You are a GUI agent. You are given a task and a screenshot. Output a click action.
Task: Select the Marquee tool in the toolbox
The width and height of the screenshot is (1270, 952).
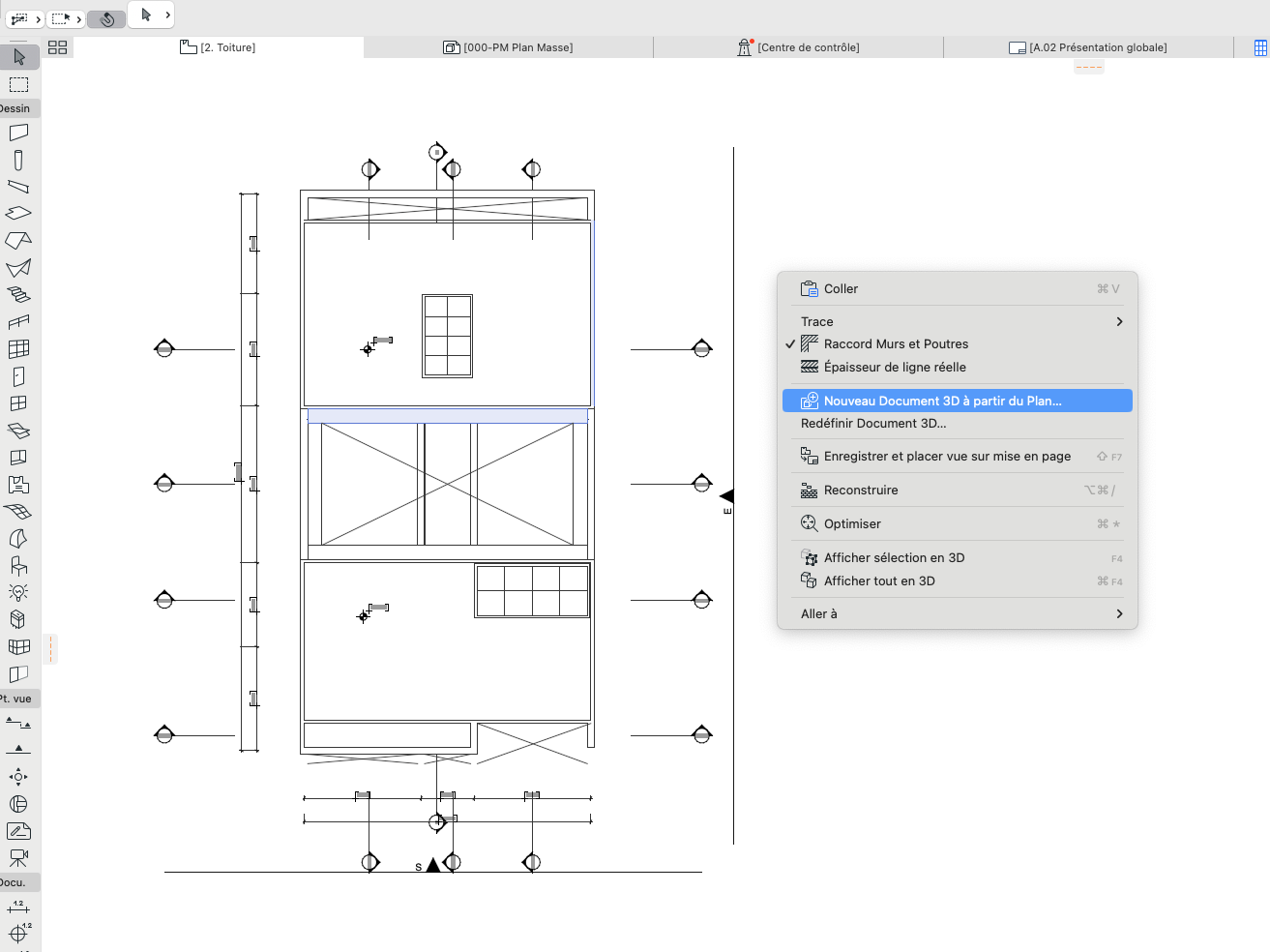18,84
